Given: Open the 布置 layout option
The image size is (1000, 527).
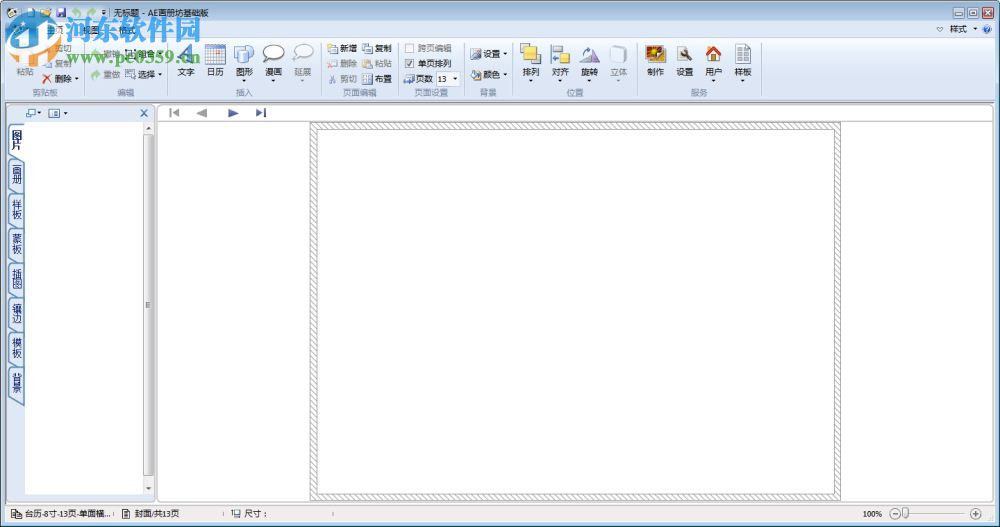Looking at the screenshot, I should point(377,79).
